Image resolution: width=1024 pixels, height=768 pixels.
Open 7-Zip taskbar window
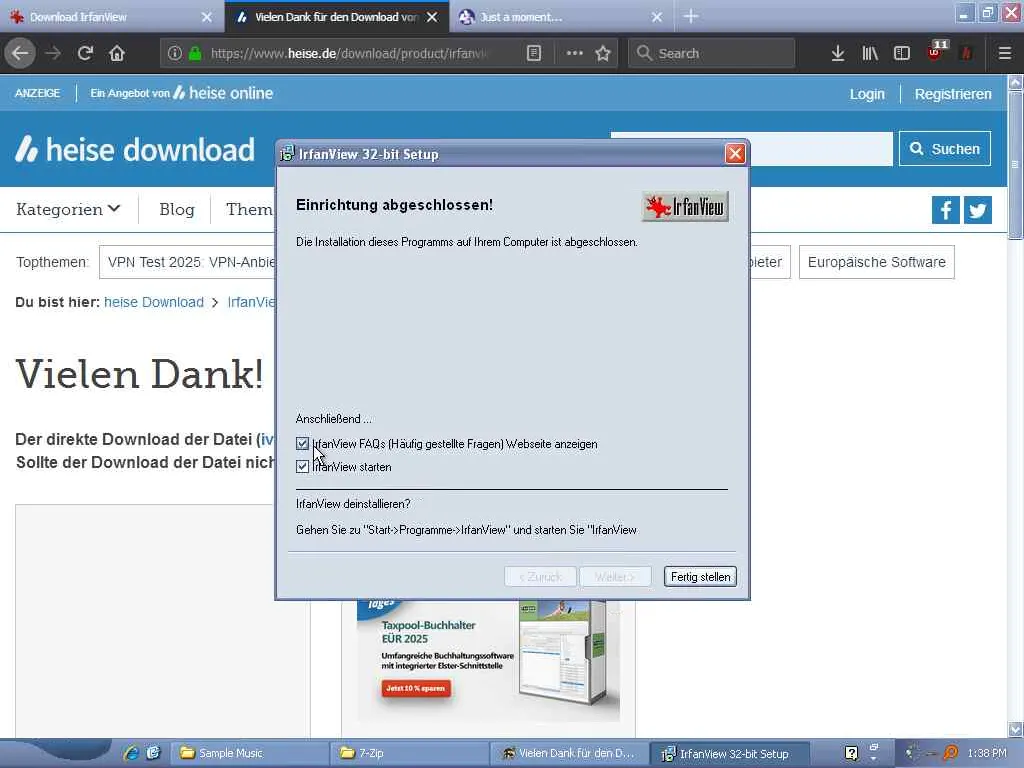coord(409,753)
